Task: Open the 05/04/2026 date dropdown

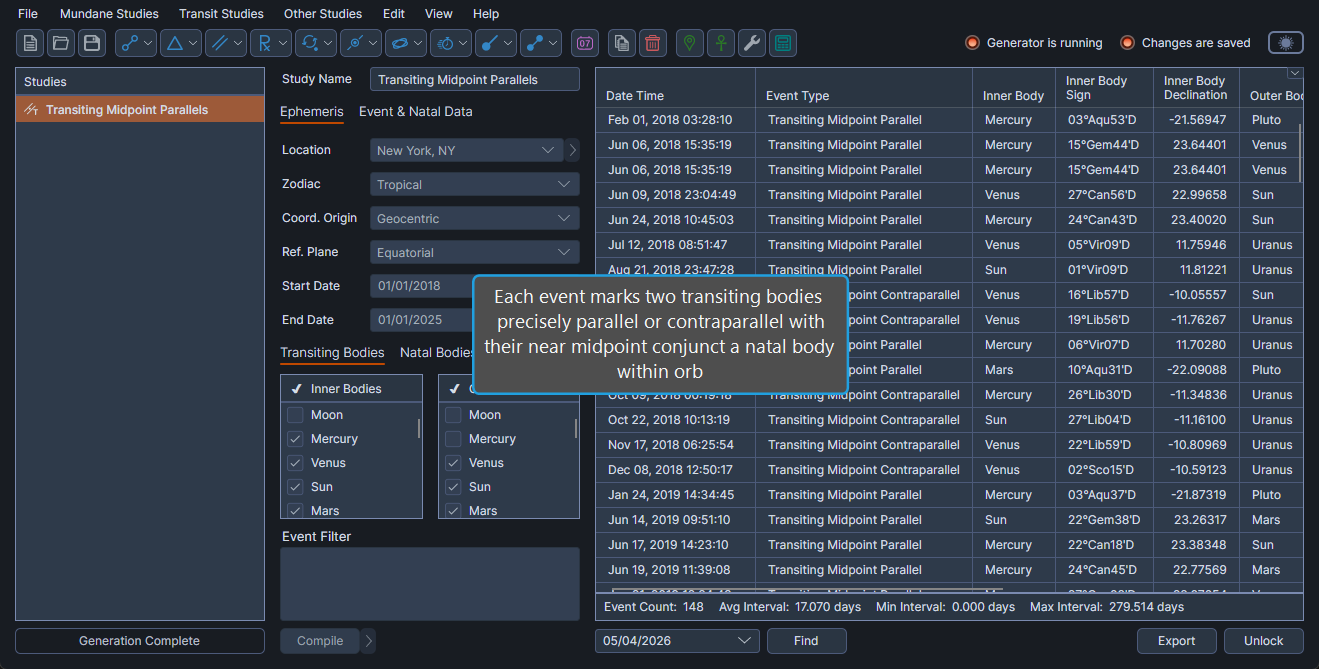Action: pos(677,641)
